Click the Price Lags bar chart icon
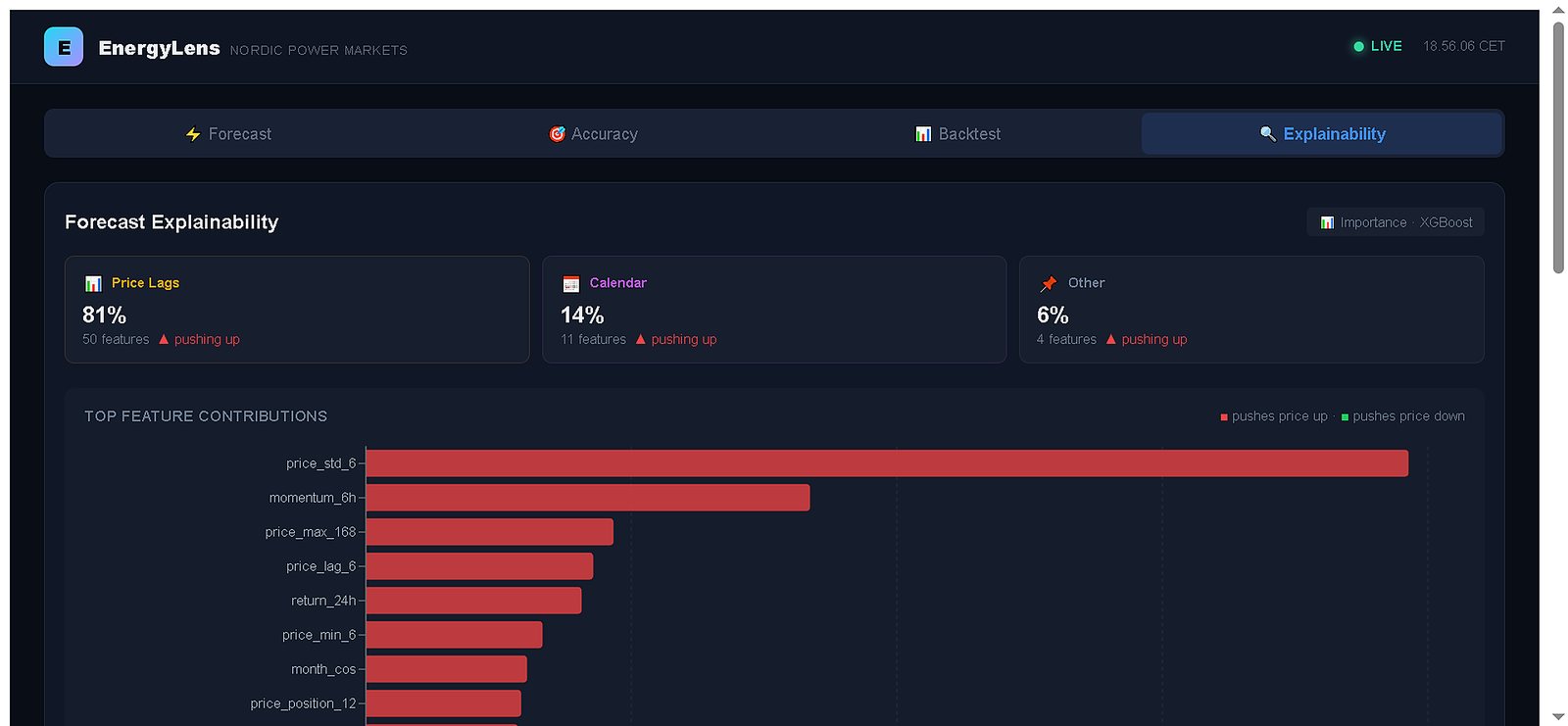 (x=93, y=283)
